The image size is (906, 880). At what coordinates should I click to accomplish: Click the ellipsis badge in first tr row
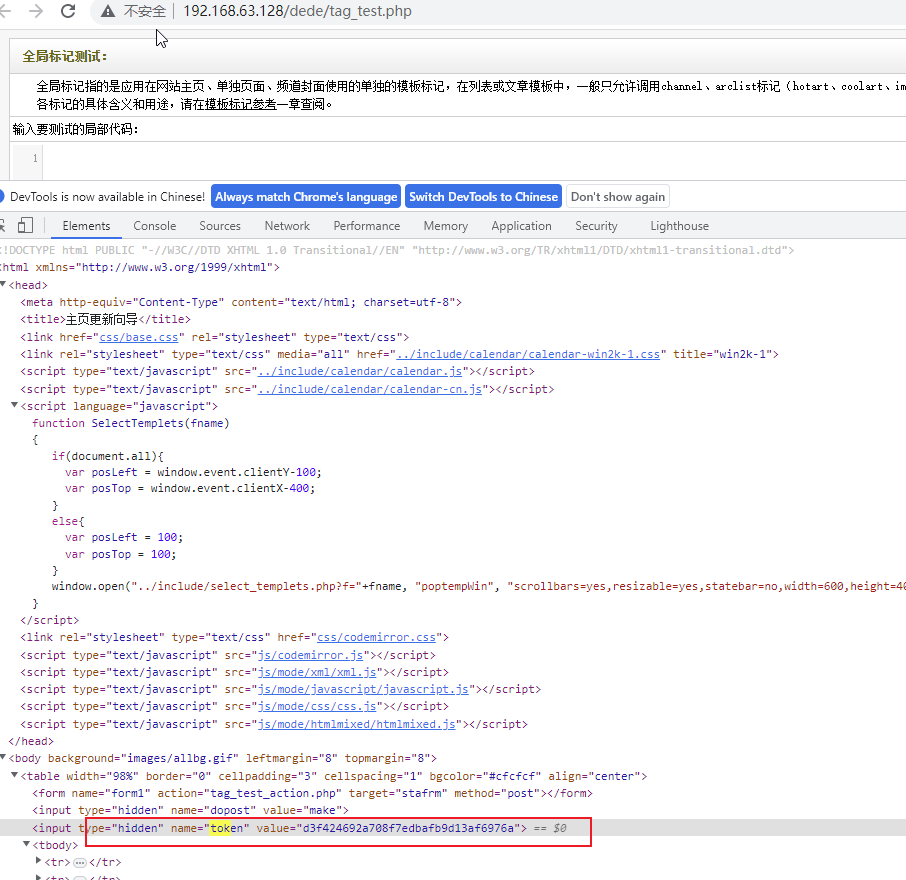click(x=80, y=863)
